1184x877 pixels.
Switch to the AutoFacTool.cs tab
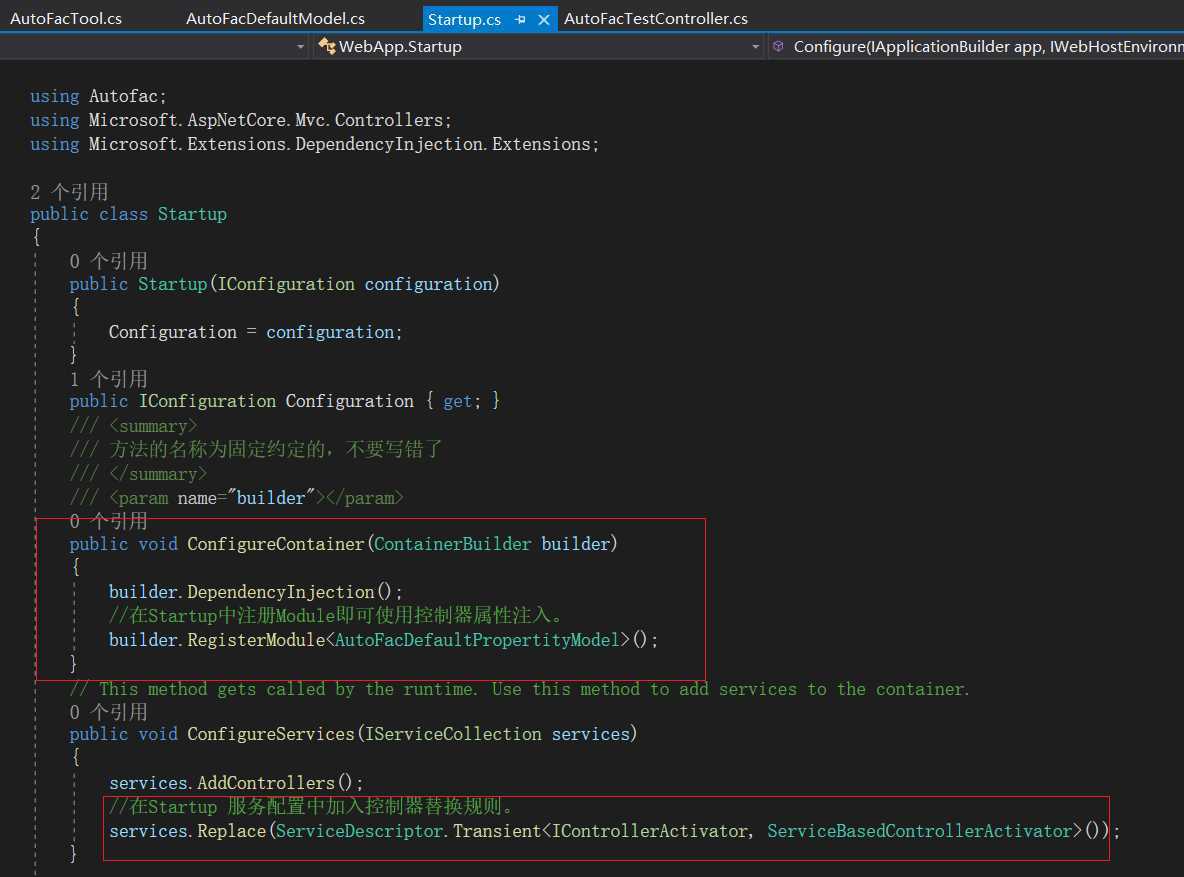66,18
